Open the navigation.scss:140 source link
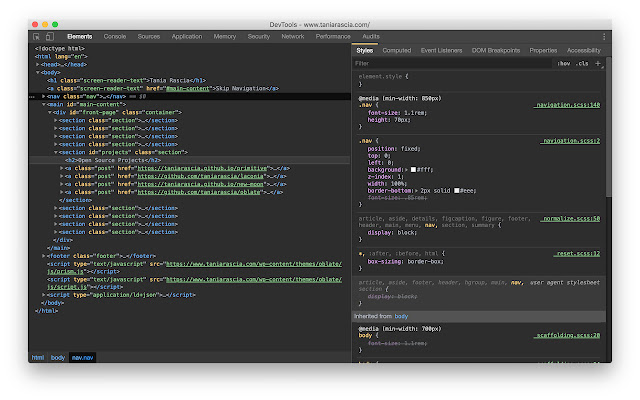Image resolution: width=640 pixels, height=400 pixels. point(567,104)
